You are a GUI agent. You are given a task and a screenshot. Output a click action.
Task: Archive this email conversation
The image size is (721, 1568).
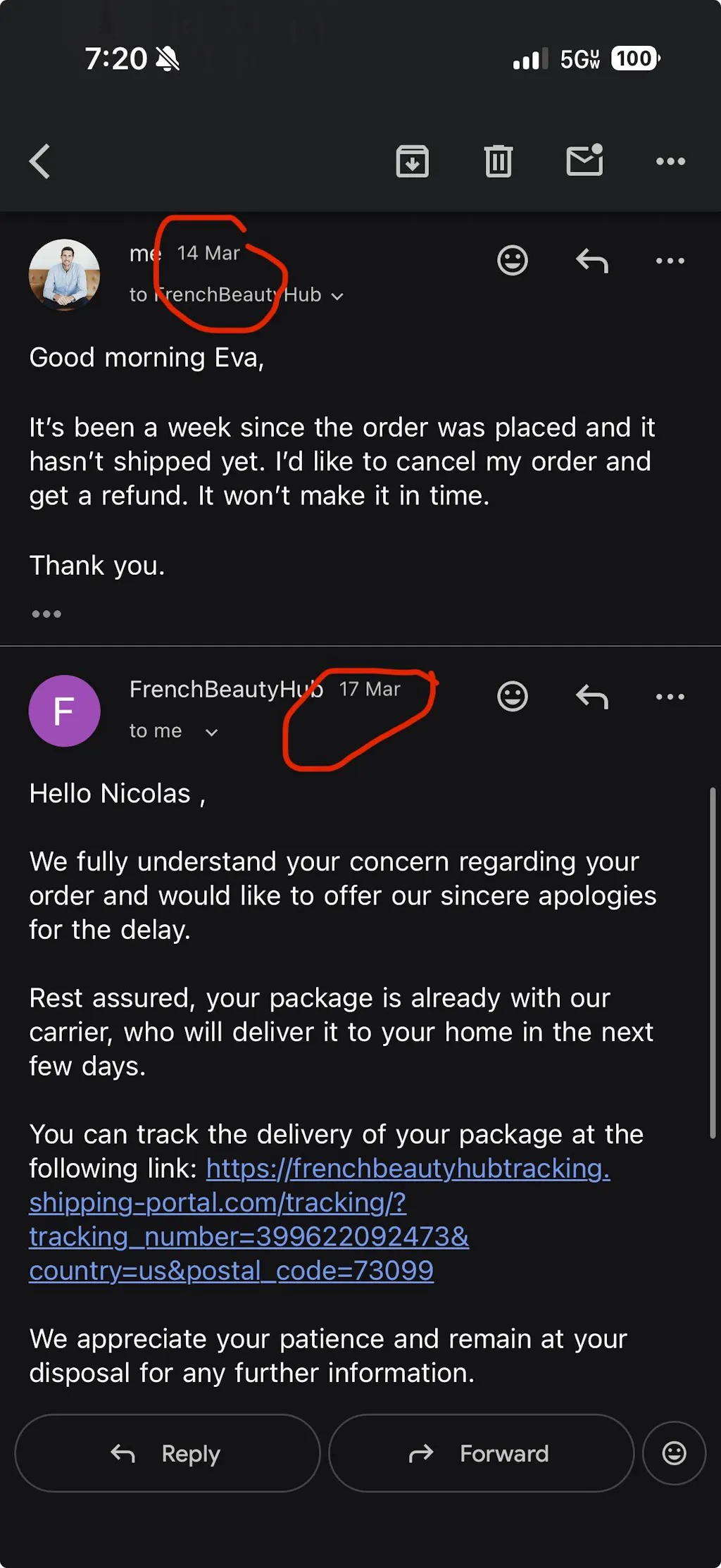[412, 161]
